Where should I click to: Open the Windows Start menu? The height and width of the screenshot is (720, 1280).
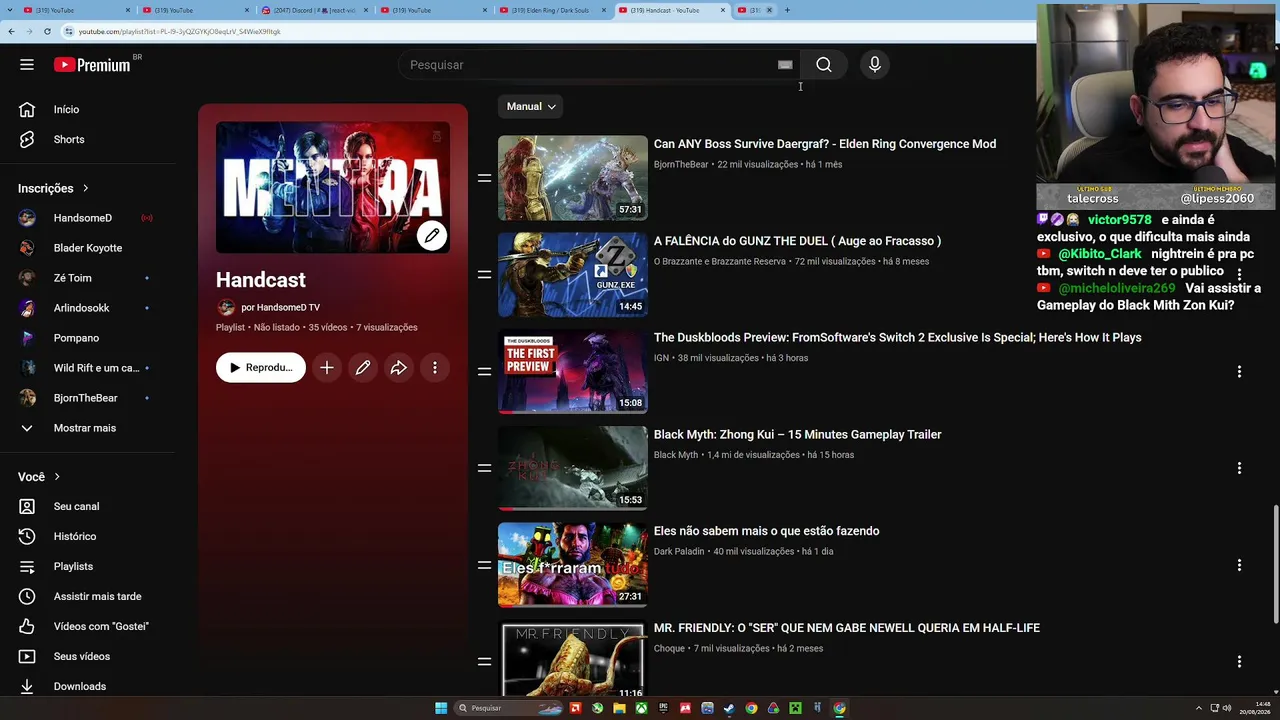click(x=441, y=708)
